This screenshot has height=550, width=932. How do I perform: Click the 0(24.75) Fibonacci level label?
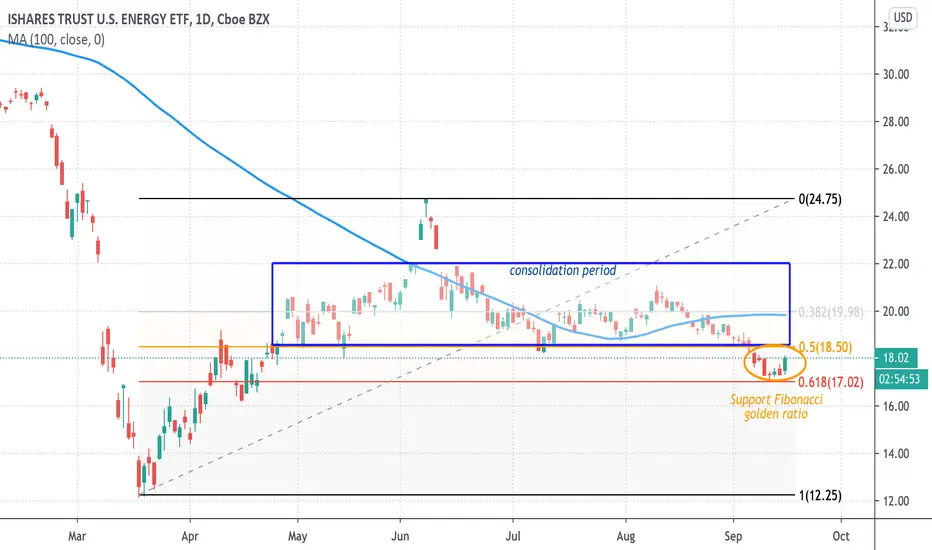click(x=820, y=199)
